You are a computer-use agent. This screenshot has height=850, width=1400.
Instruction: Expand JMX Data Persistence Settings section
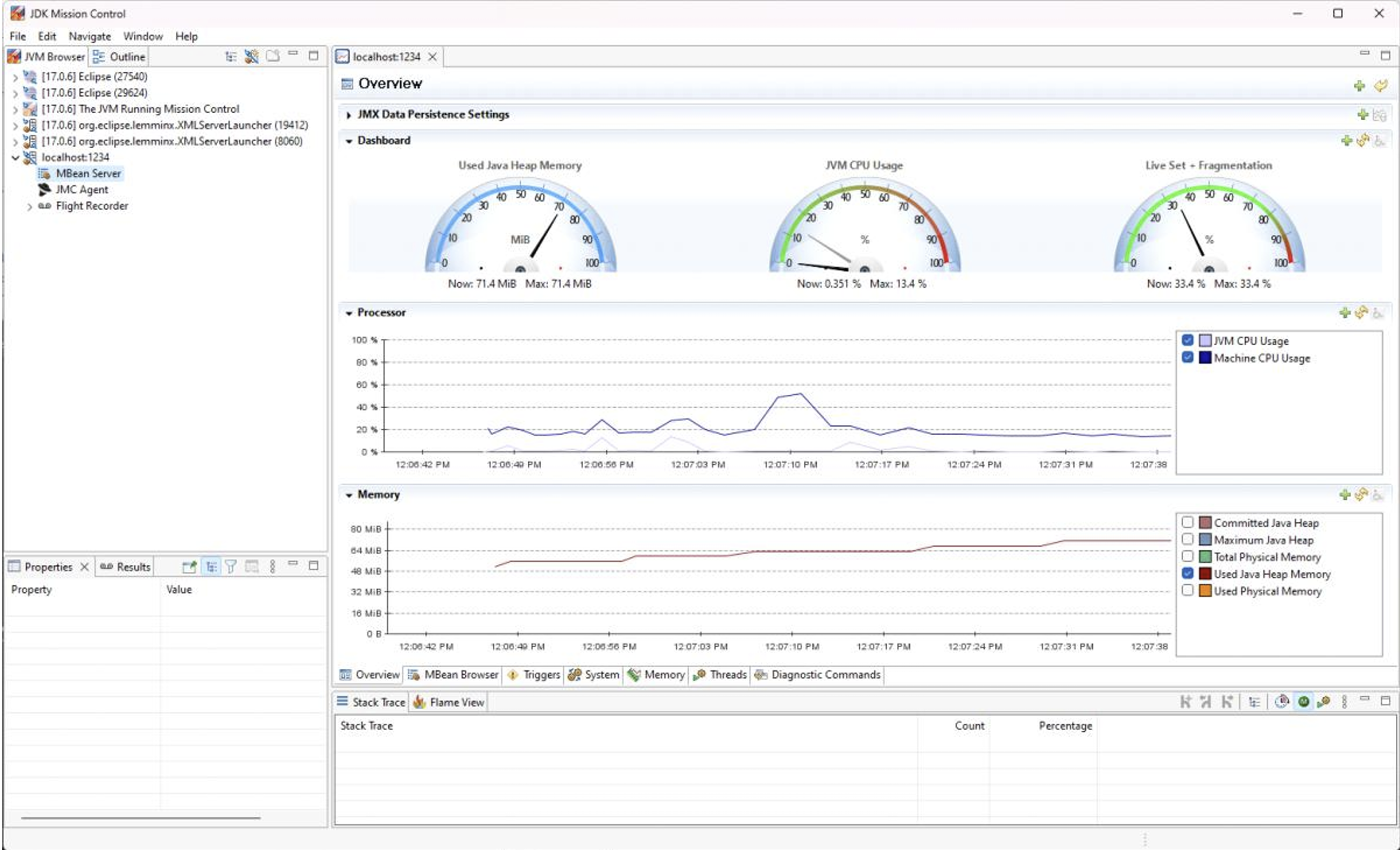(x=348, y=115)
